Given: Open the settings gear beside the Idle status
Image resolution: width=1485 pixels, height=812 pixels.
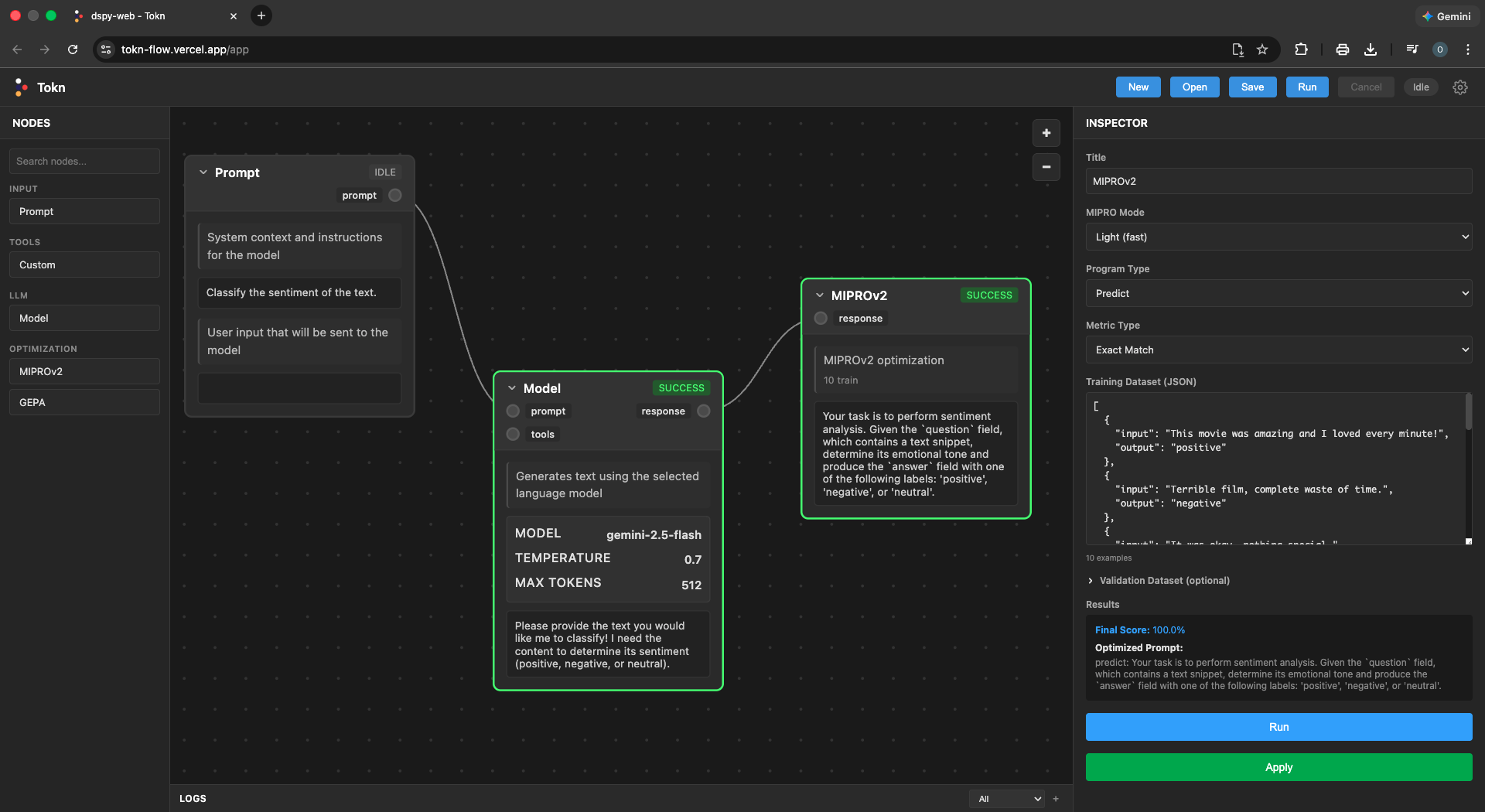Looking at the screenshot, I should click(x=1460, y=87).
